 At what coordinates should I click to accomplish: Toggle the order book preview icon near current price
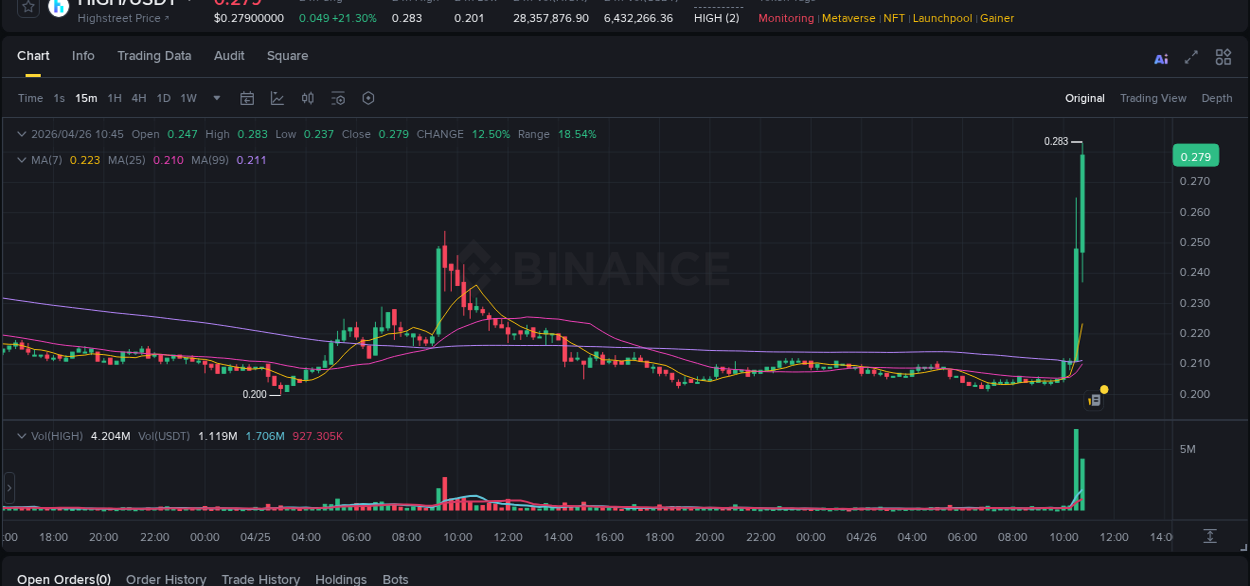click(x=1093, y=399)
